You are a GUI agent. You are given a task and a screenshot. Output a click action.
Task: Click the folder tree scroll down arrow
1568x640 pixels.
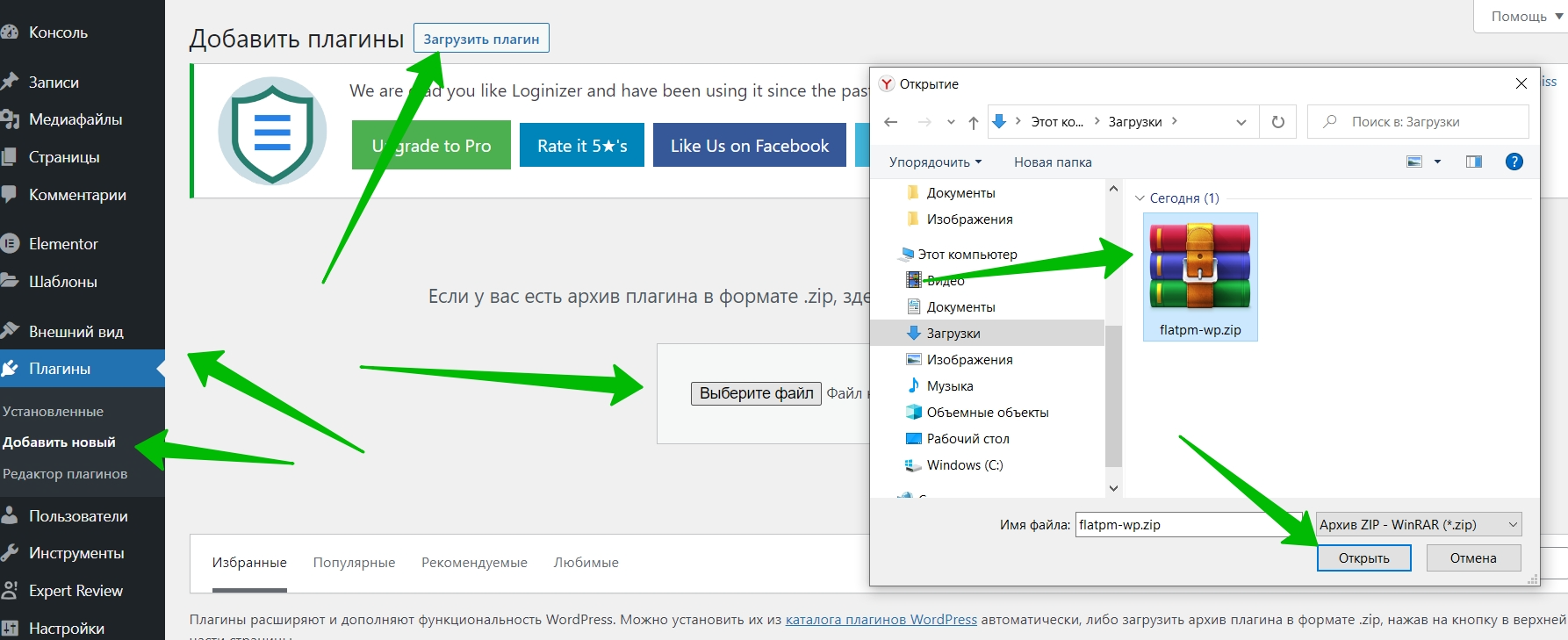click(x=1113, y=488)
